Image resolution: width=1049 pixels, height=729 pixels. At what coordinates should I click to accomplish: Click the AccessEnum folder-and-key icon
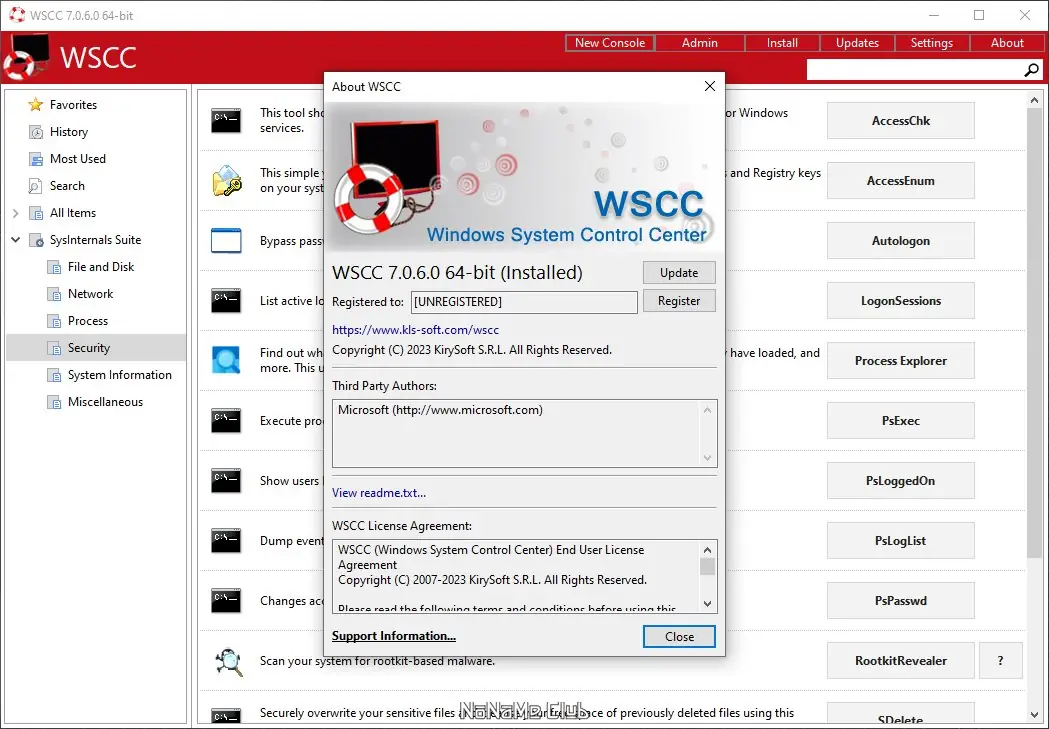[227, 181]
